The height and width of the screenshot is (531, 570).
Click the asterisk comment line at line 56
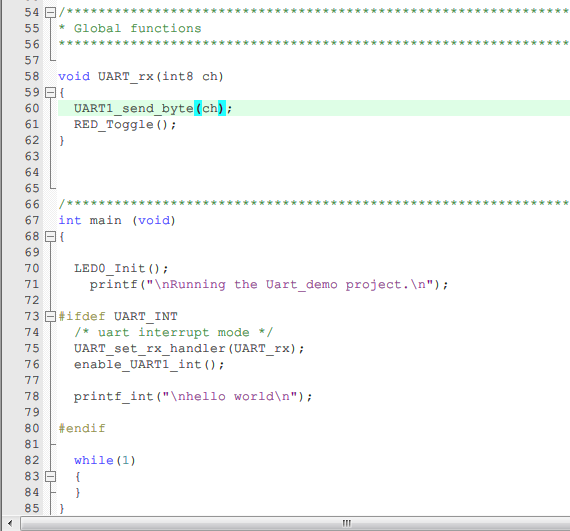tap(314, 44)
